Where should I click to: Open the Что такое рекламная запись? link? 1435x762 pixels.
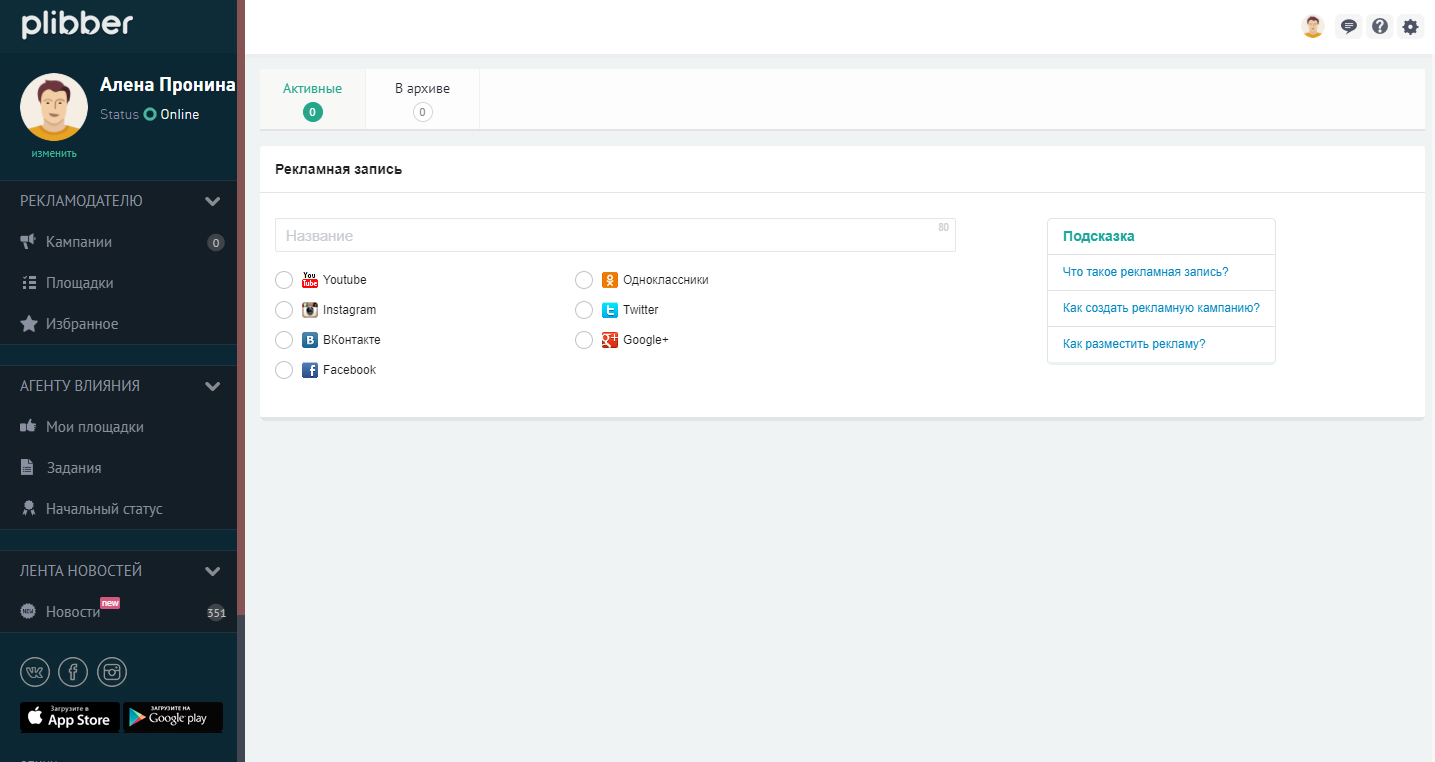coord(1145,272)
